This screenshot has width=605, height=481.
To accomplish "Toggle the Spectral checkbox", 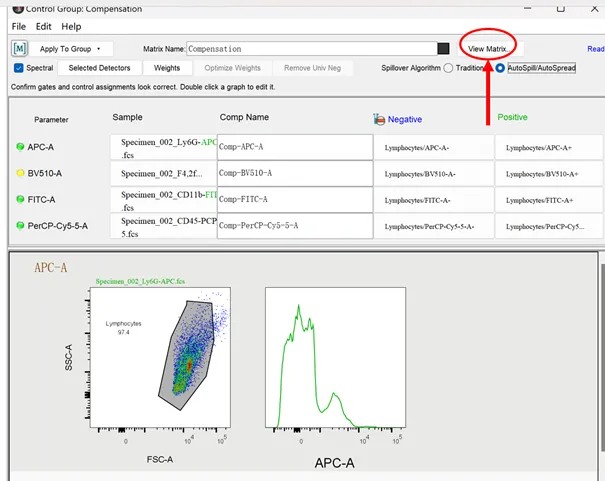I will (19, 68).
